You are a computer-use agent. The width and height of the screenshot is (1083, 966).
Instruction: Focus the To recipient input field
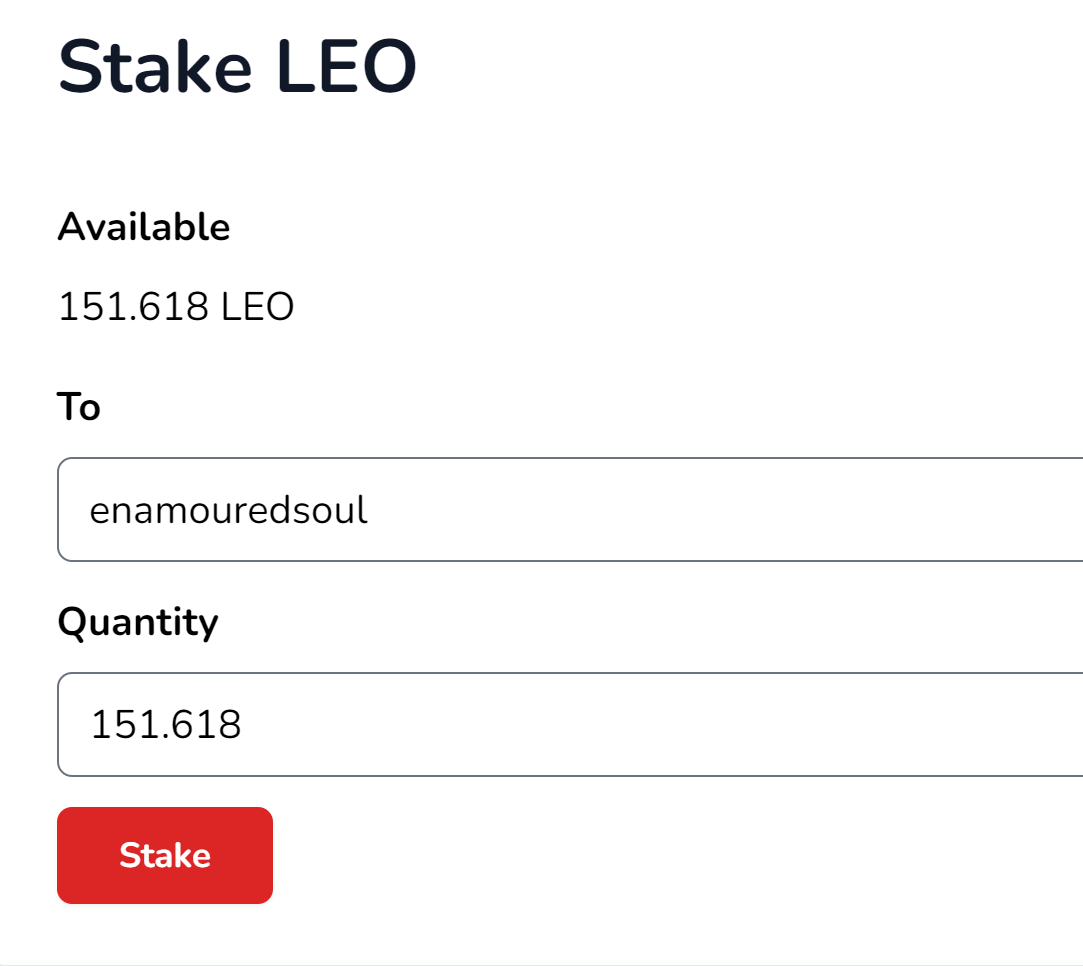[x=570, y=510]
